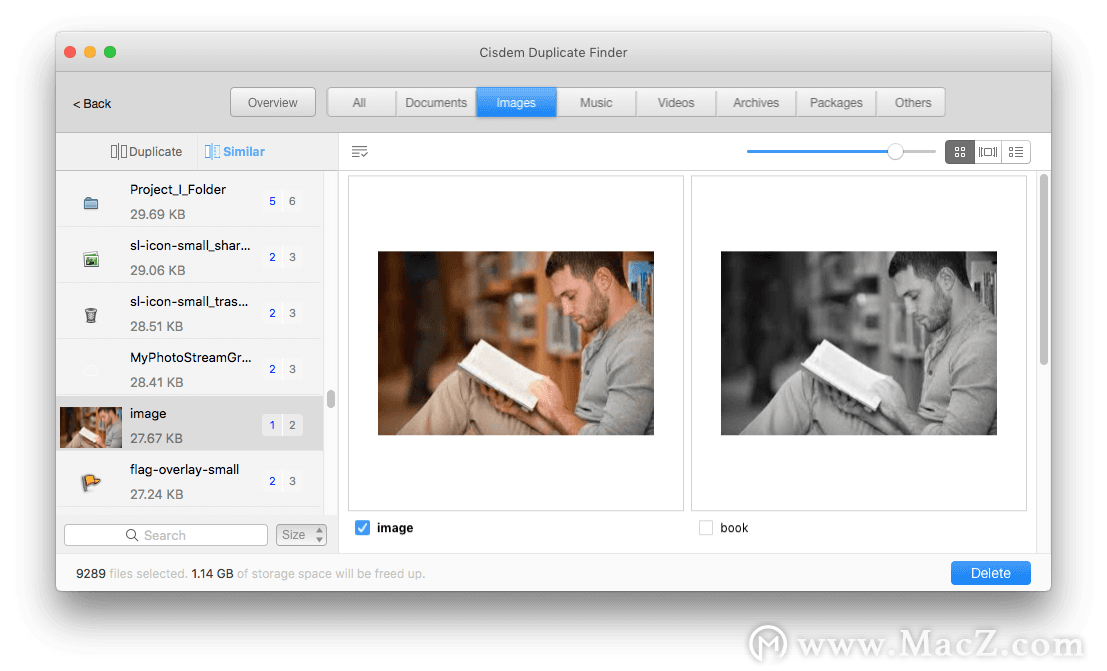This screenshot has width=1107, height=671.
Task: Select the Images tab
Action: coord(516,102)
